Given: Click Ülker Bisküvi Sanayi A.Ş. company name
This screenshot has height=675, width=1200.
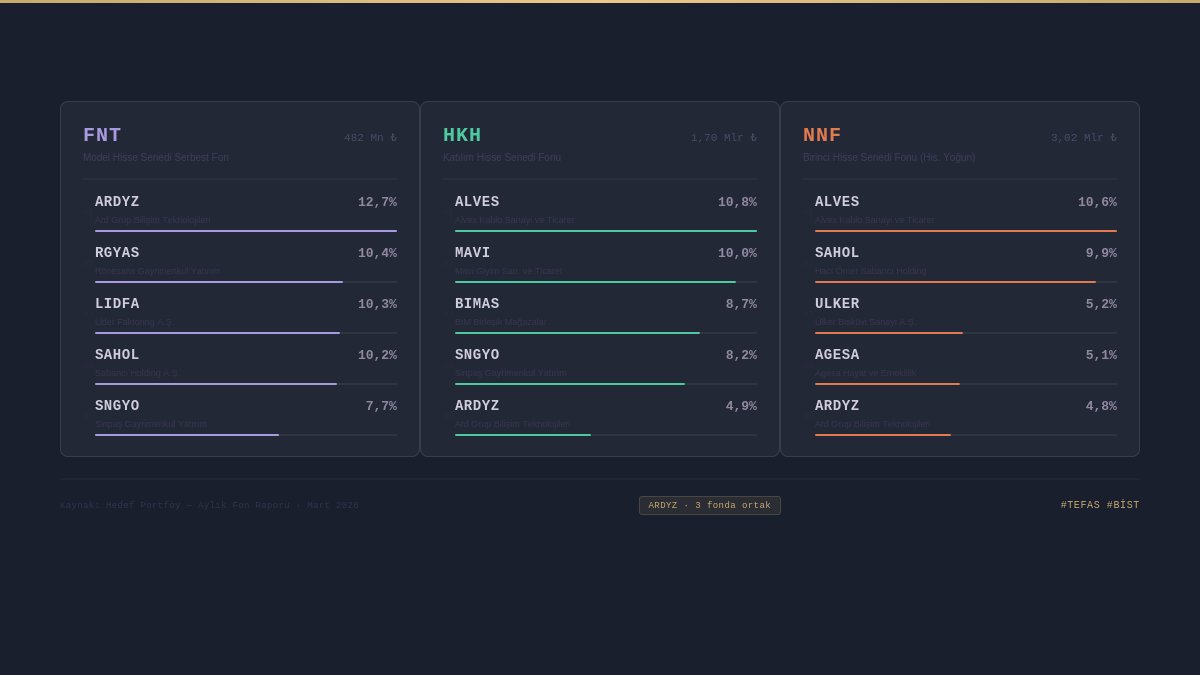Looking at the screenshot, I should [x=865, y=322].
